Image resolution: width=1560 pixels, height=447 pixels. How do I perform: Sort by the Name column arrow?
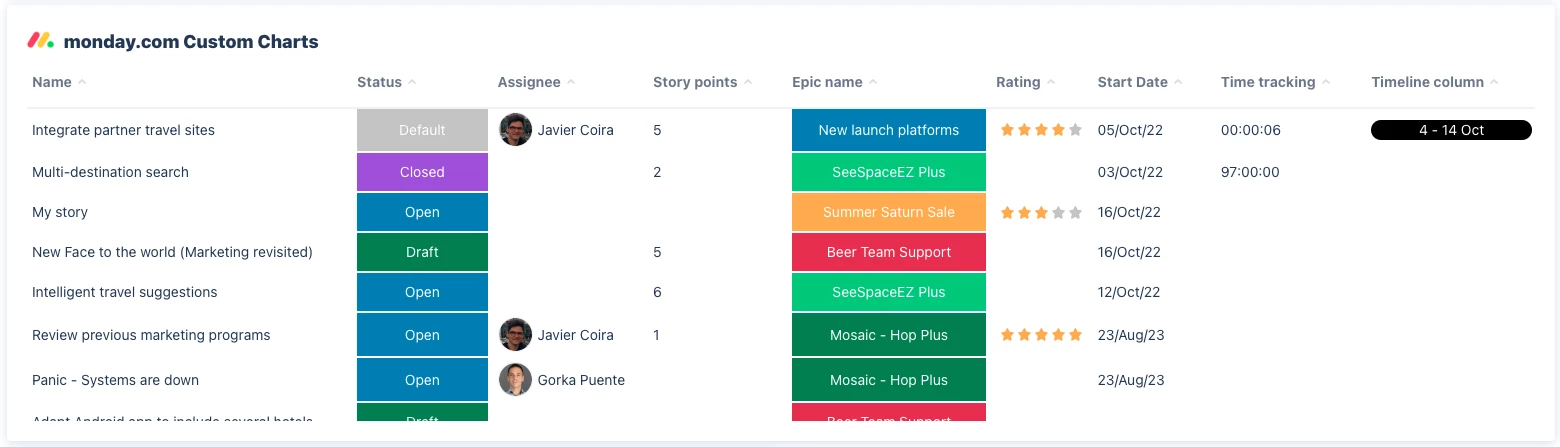coord(82,82)
